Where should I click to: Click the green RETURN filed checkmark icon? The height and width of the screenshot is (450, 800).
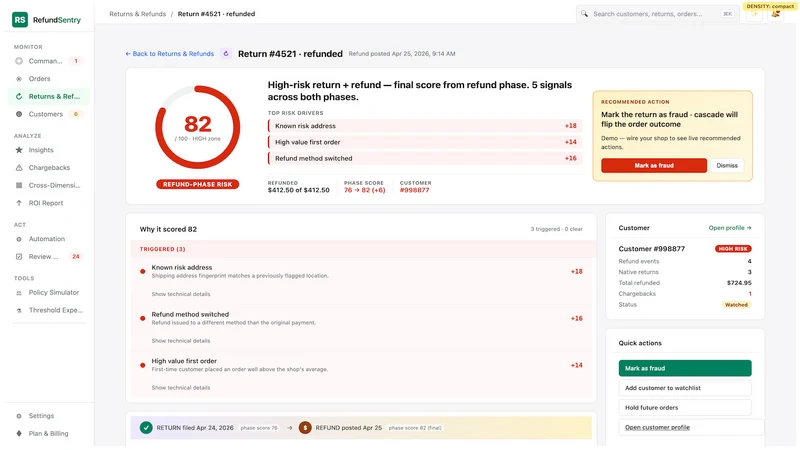146,428
